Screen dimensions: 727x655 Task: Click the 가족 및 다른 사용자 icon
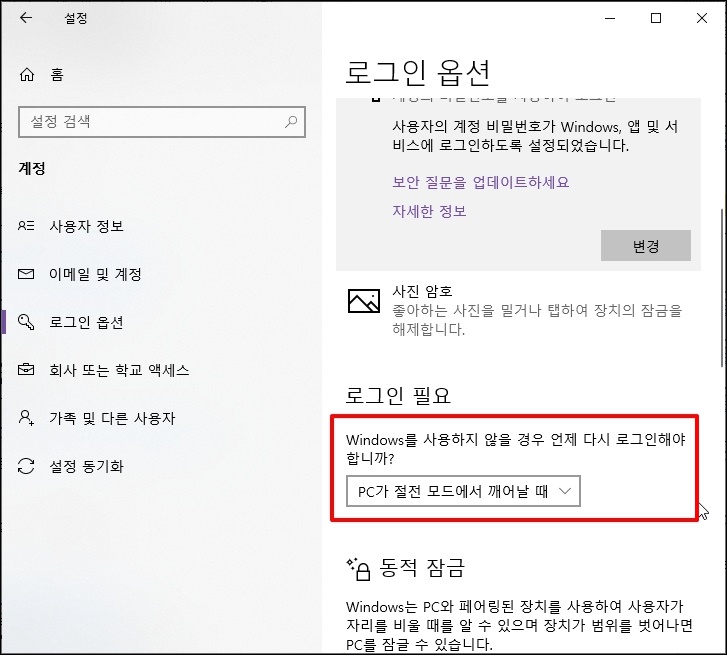26,418
